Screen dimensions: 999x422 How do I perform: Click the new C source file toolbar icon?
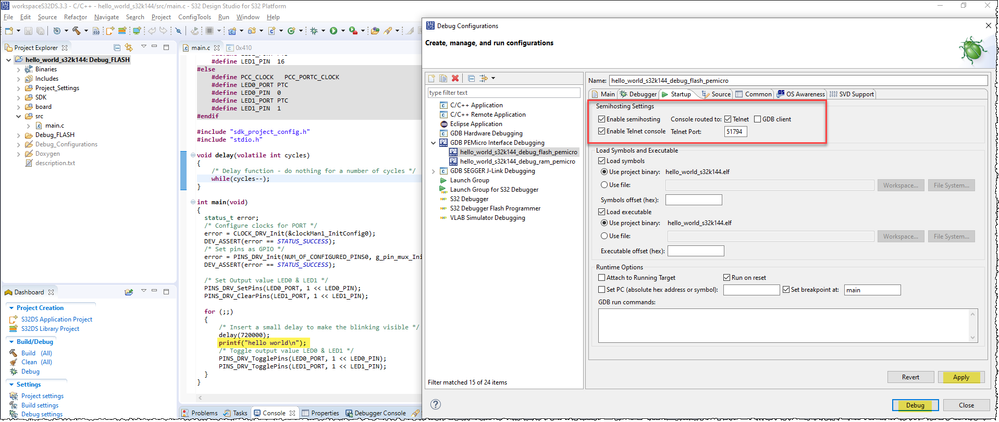click(x=272, y=31)
